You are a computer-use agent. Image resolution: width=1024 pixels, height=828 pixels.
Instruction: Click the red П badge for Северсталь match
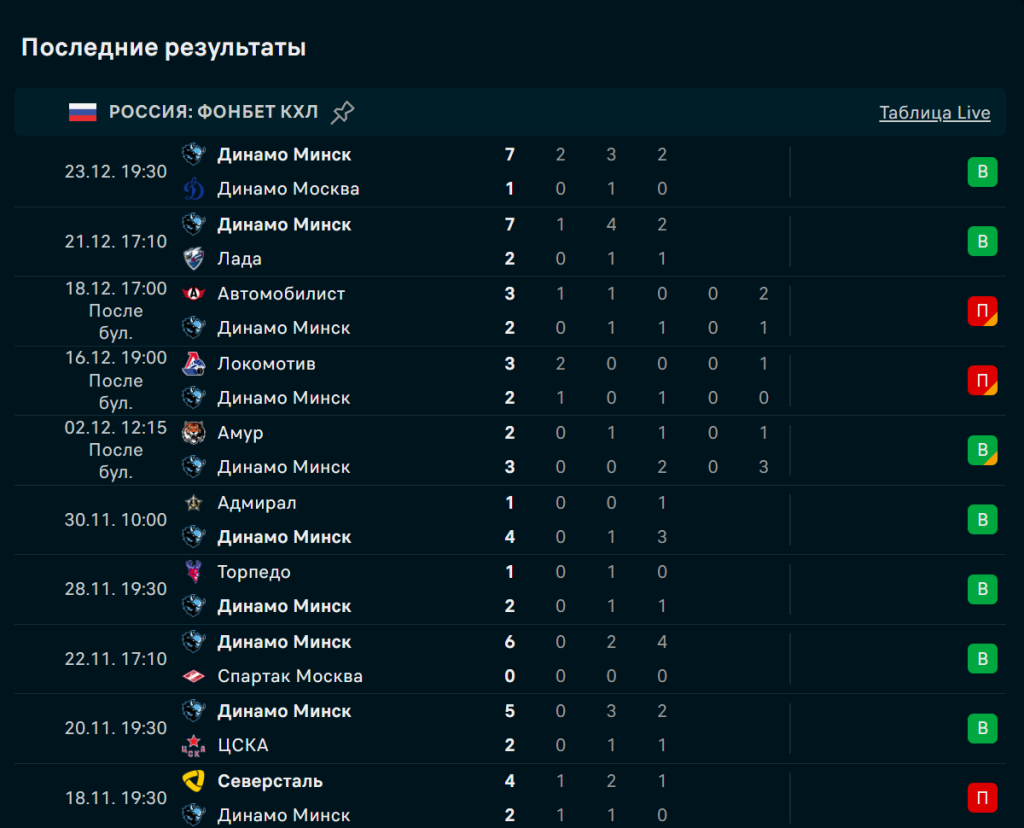coord(982,798)
